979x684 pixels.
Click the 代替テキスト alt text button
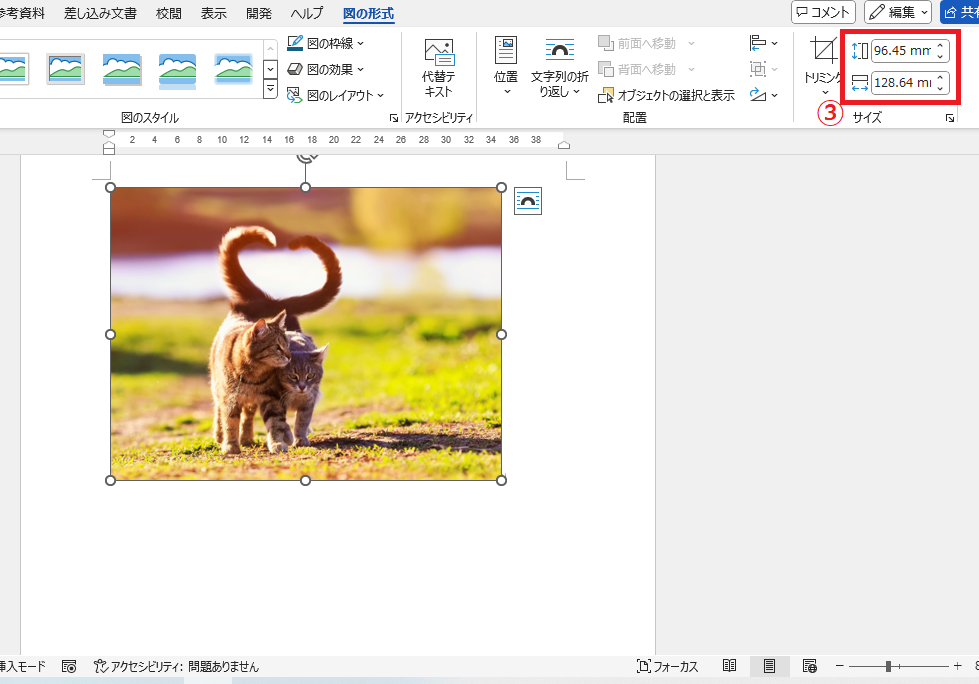[x=438, y=68]
